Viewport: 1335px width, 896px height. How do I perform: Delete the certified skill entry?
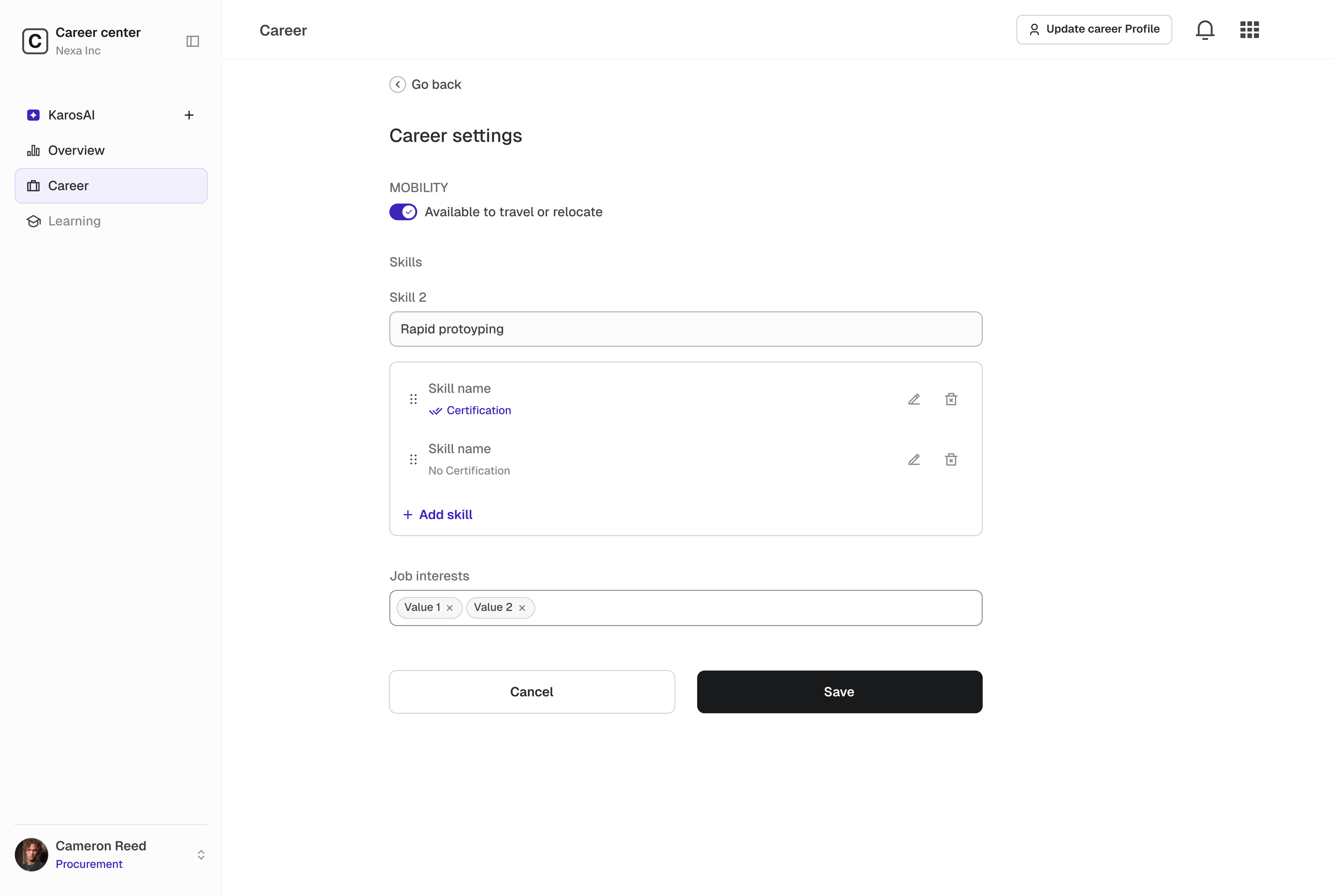coord(950,399)
